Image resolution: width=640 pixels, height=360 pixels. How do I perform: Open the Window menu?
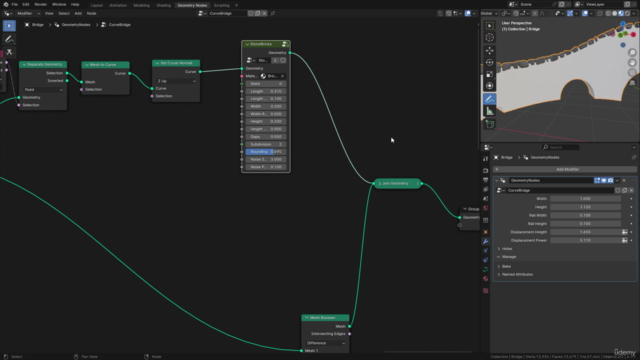[59, 4]
